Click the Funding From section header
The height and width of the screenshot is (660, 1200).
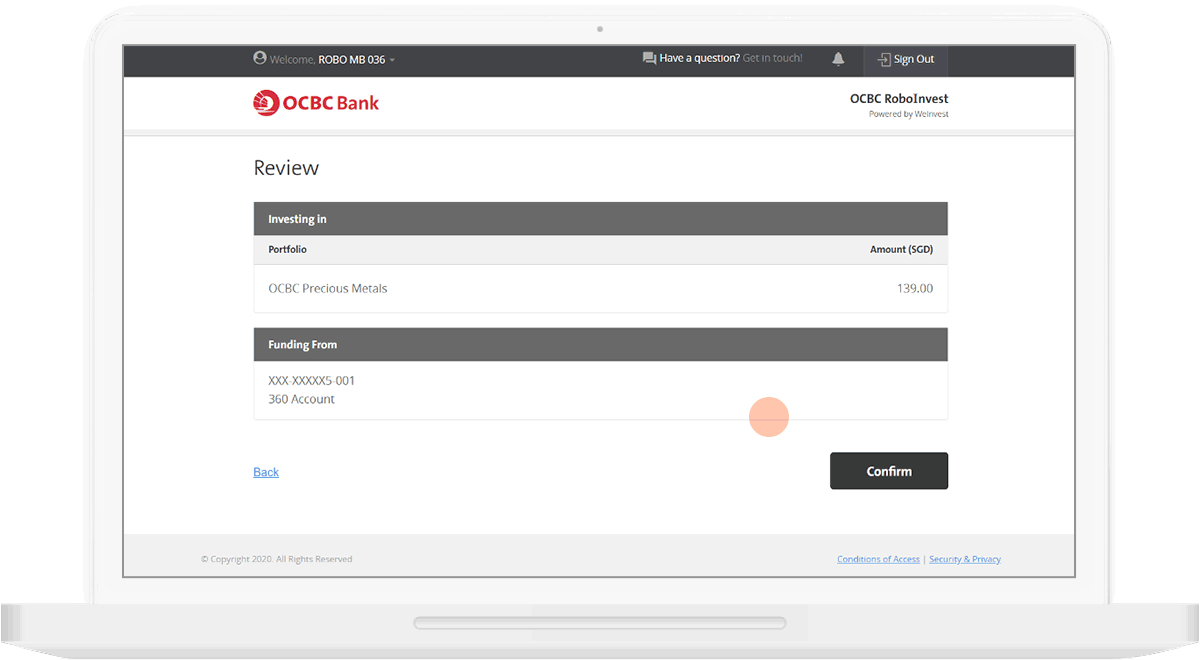(600, 344)
